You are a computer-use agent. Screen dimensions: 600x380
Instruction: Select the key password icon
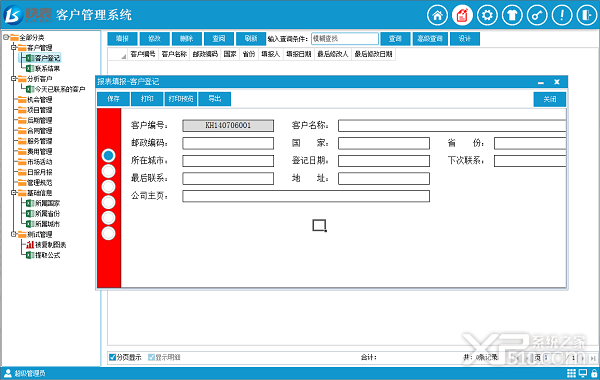click(537, 15)
